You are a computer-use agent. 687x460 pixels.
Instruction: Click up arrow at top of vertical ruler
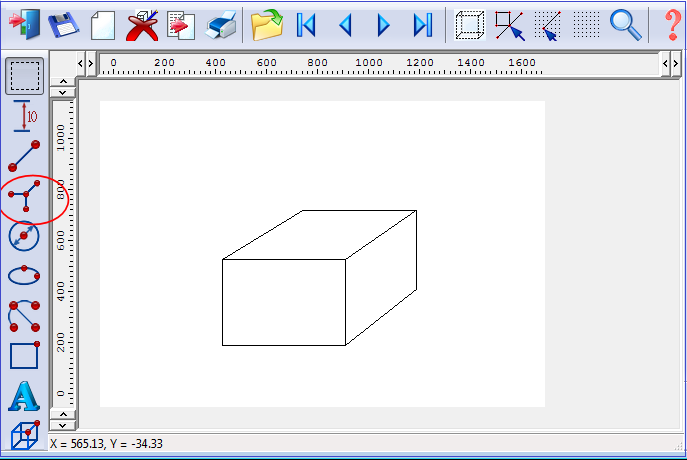point(63,81)
